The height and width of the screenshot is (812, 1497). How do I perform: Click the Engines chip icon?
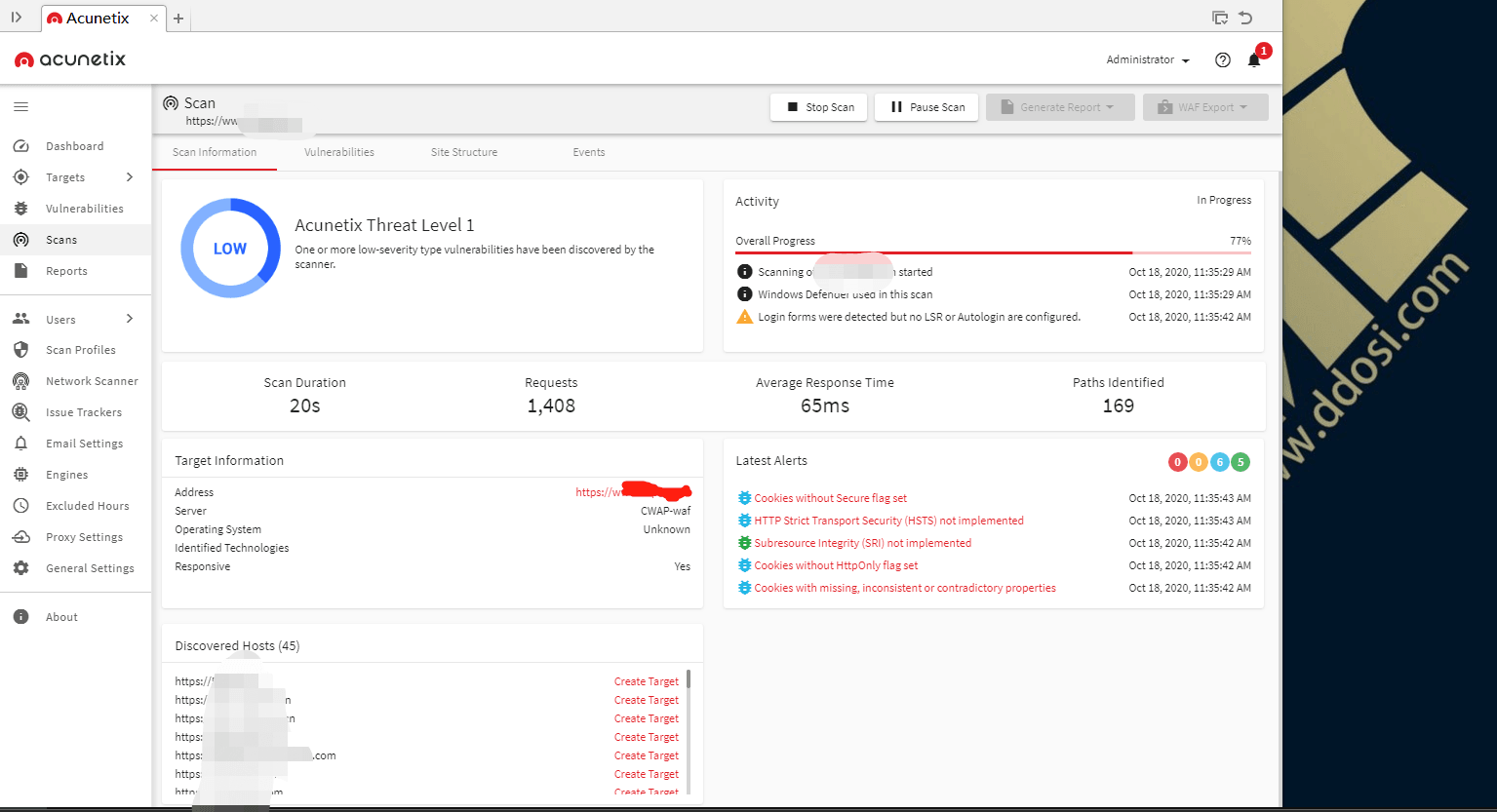point(21,475)
